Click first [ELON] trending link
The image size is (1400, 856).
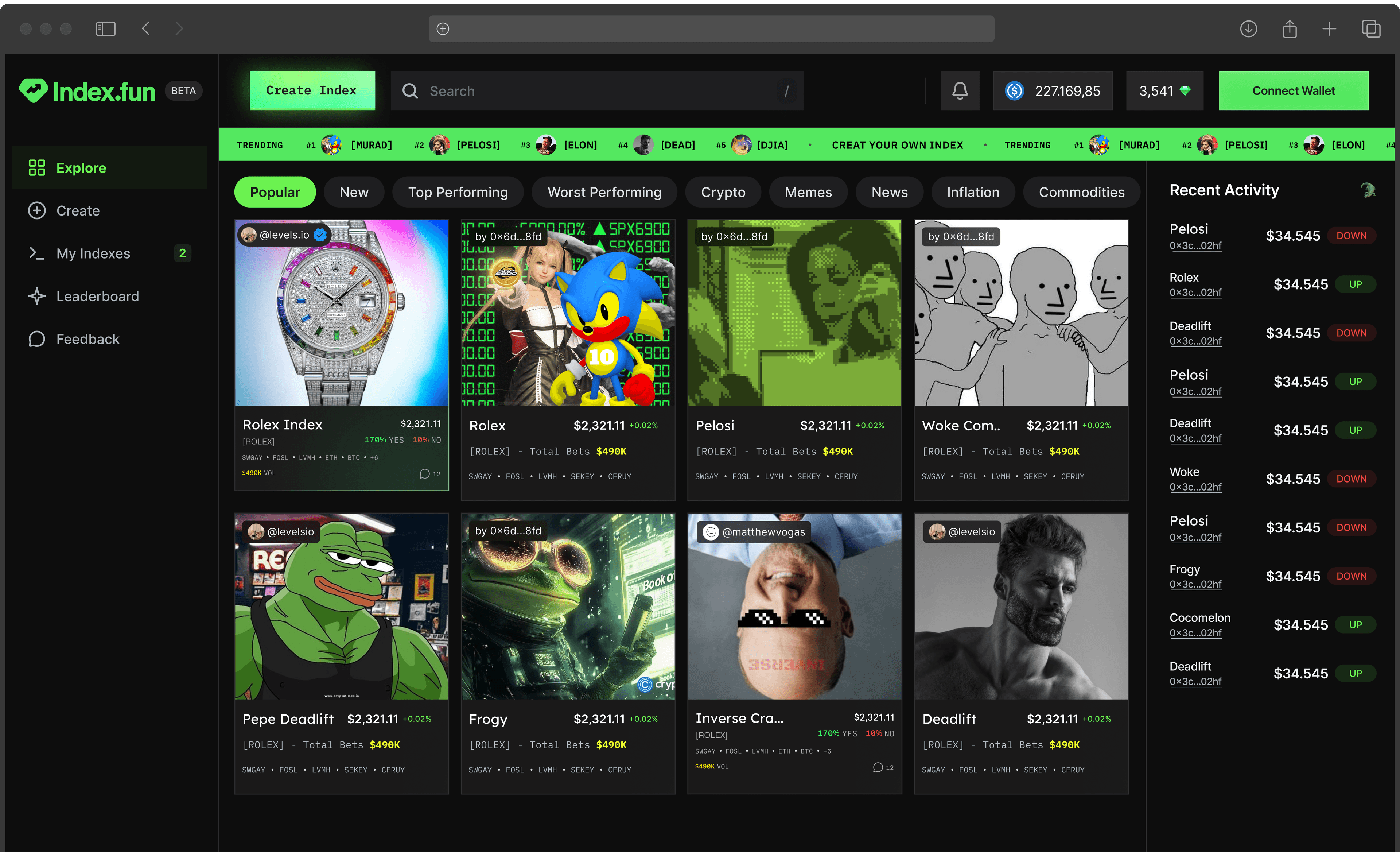(581, 145)
